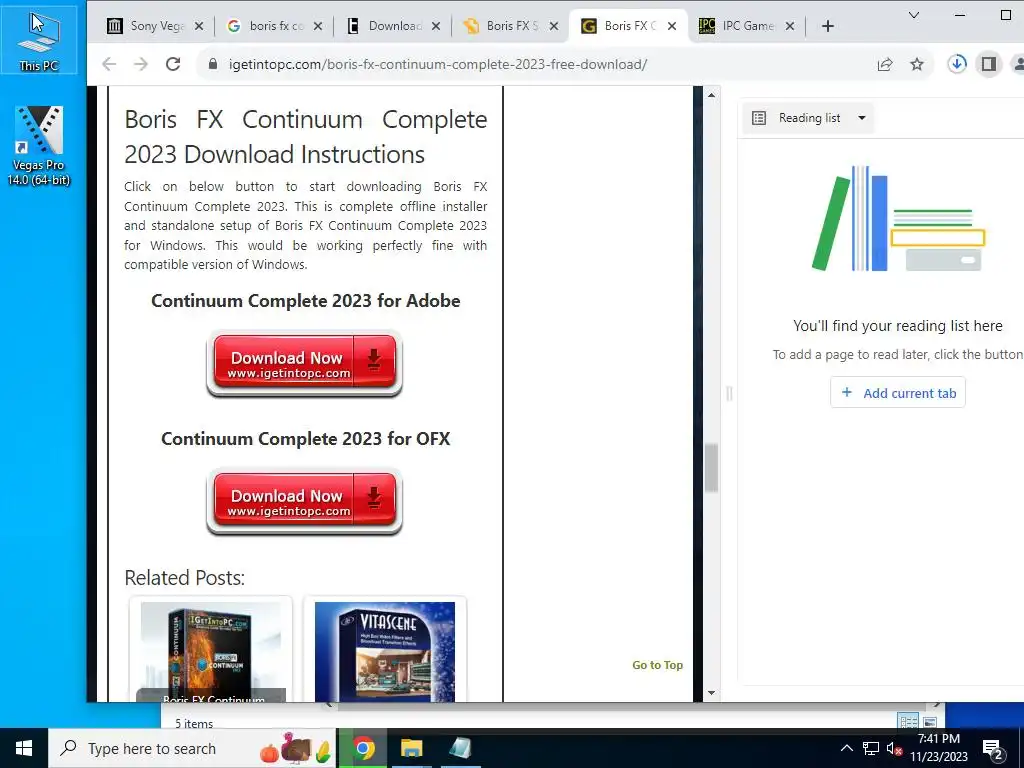Close the boris fx Google tab
This screenshot has width=1024, height=768.
(x=317, y=26)
